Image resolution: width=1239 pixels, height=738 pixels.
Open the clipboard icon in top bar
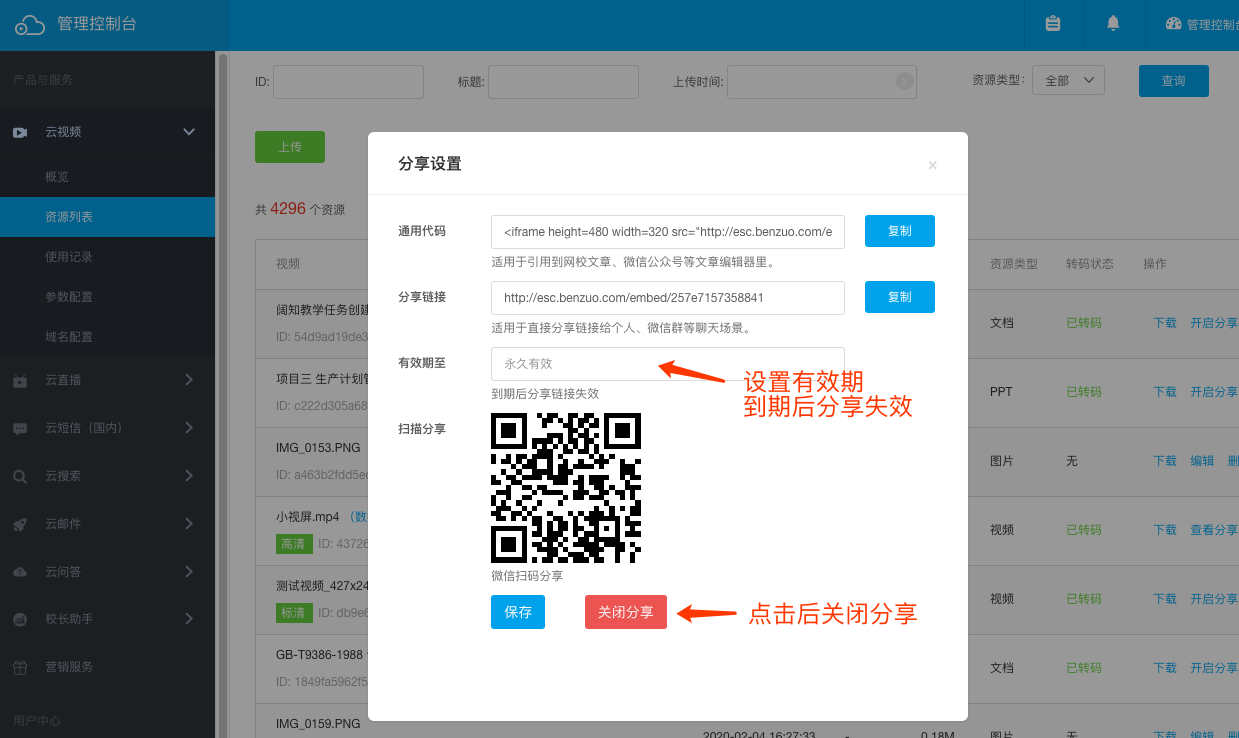click(1053, 24)
